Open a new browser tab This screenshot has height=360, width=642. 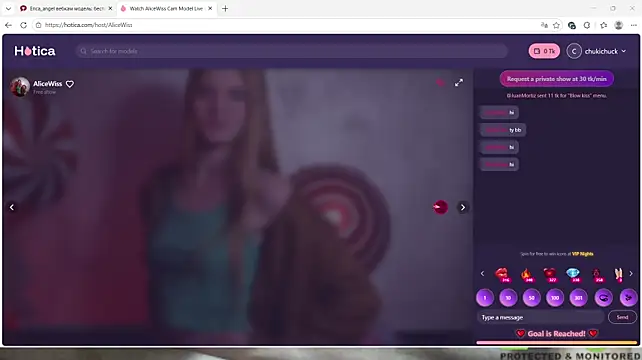(225, 8)
